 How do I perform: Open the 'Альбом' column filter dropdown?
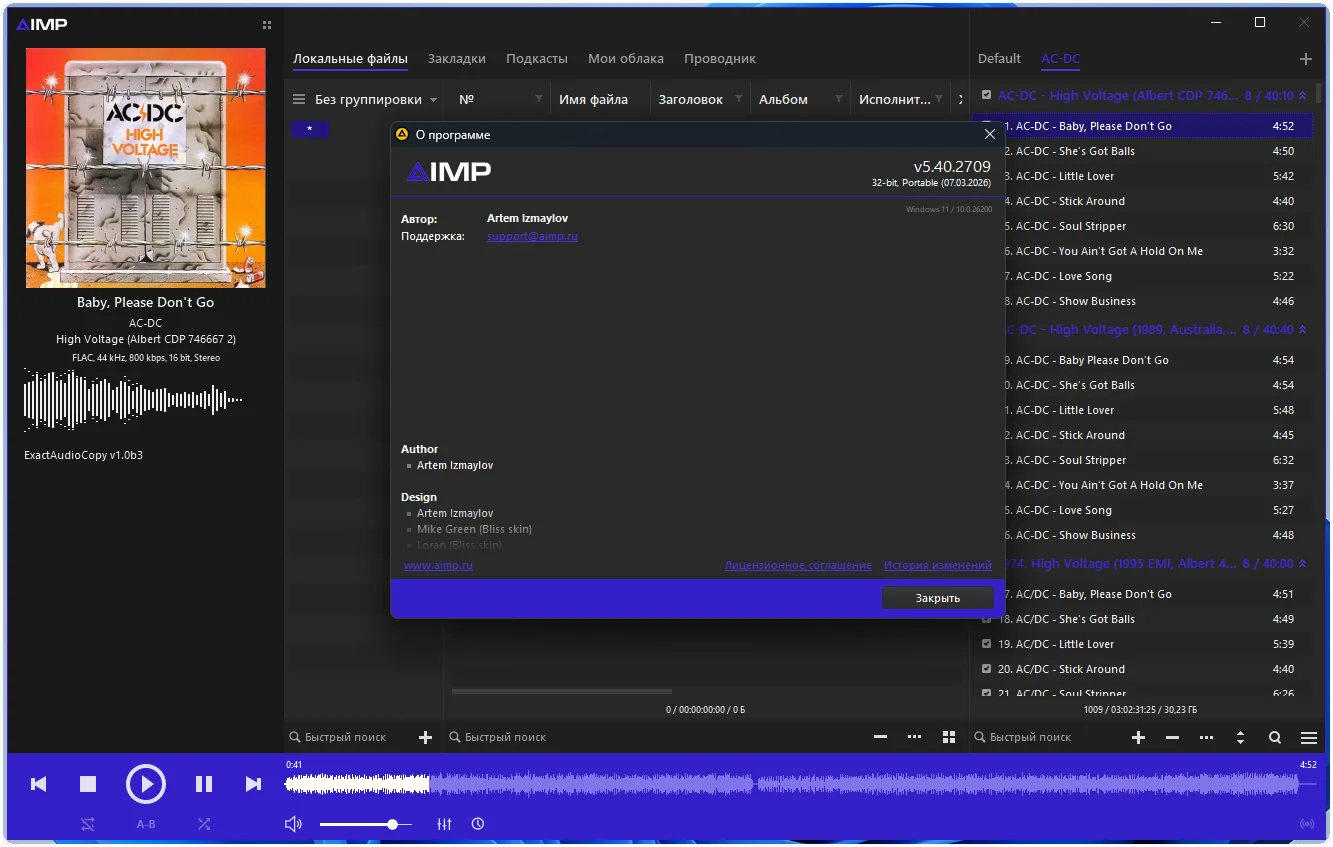point(838,100)
